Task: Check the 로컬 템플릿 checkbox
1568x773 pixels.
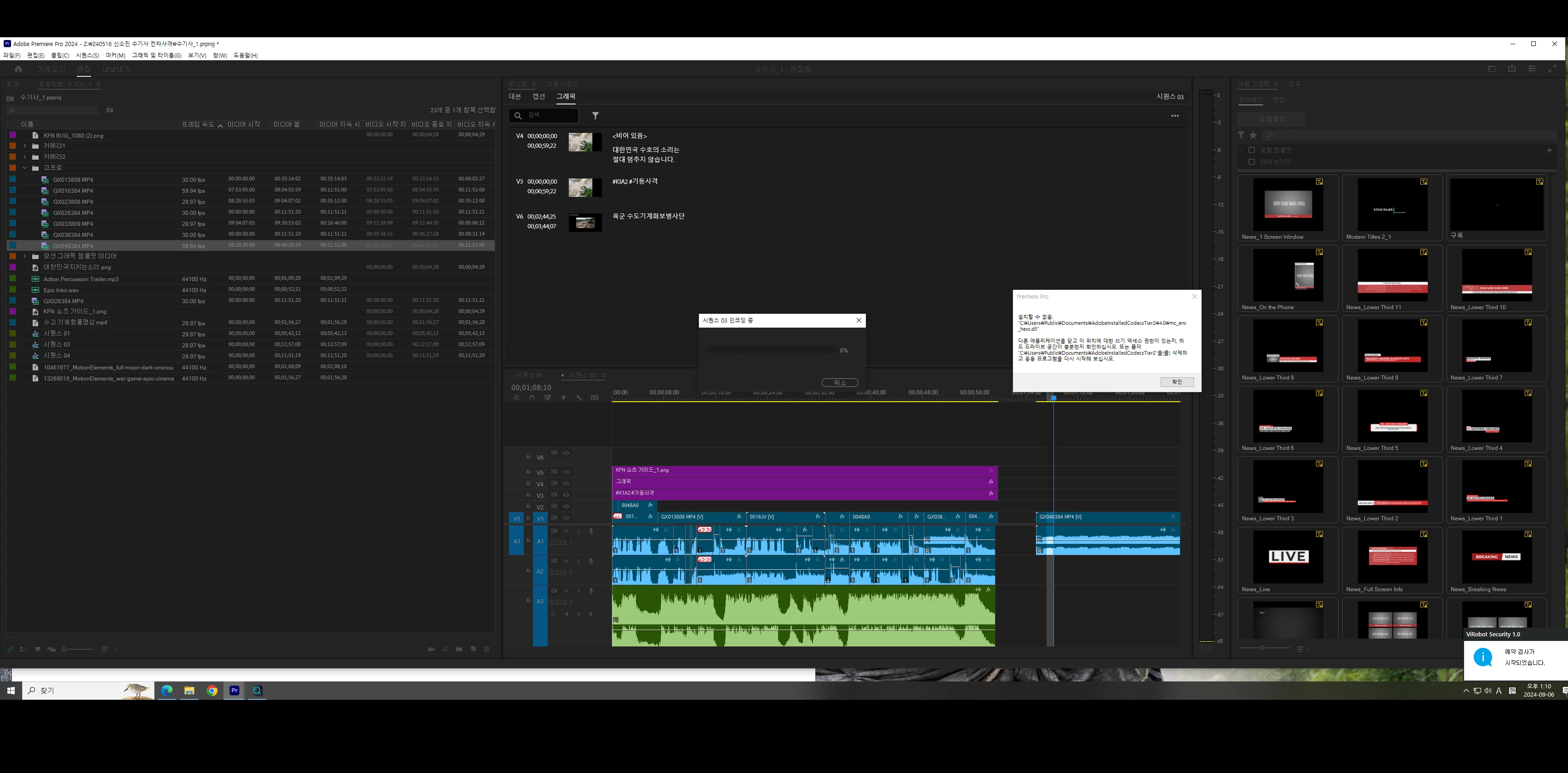Action: (x=1252, y=150)
